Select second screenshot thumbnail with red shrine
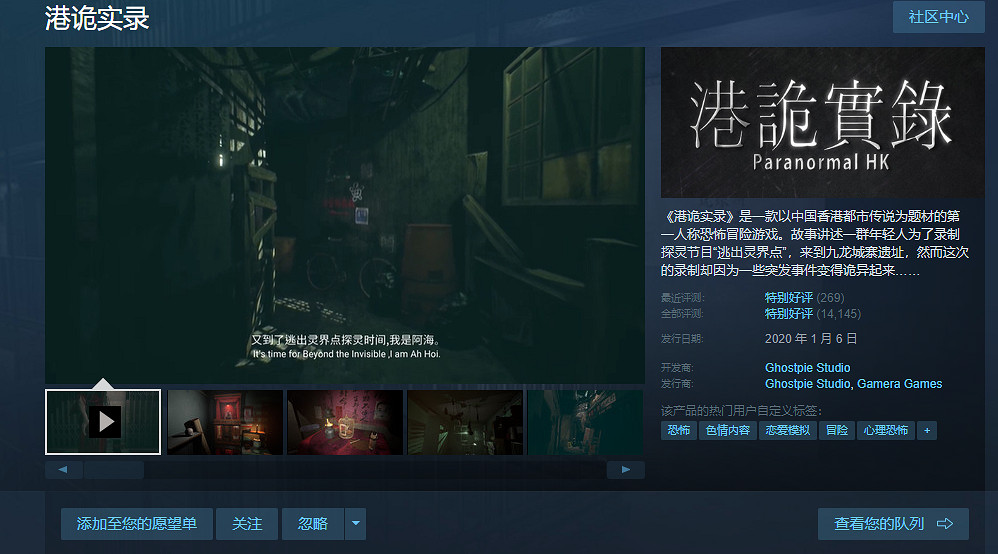 224,421
